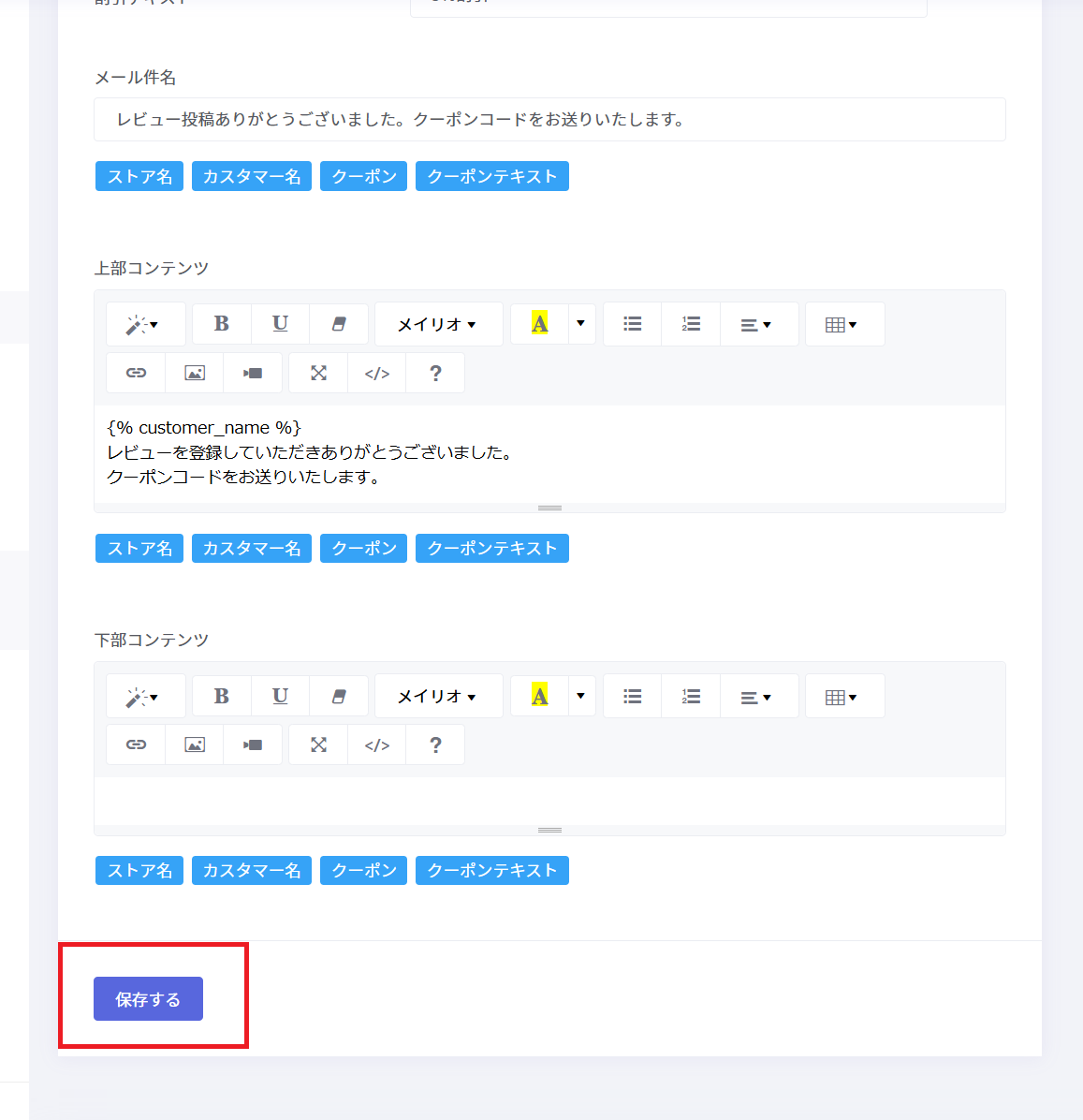1083x1120 pixels.
Task: Apply yellow highlight color in 上部コンテンツ toolbar
Action: pyautogui.click(x=539, y=324)
